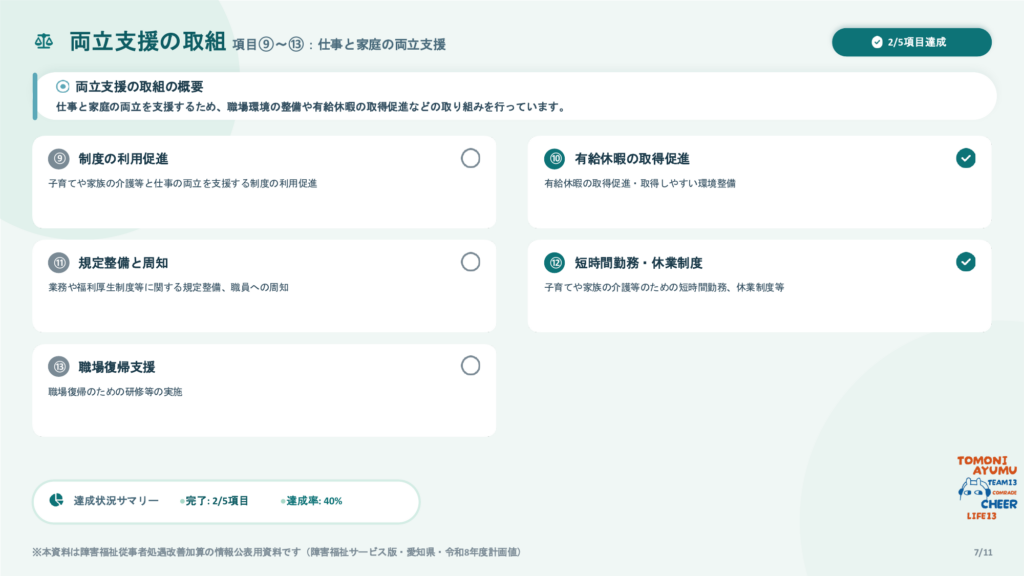Click the checkmark icon in 2/5項目達成 badge
Image resolution: width=1024 pixels, height=576 pixels.
(x=877, y=42)
